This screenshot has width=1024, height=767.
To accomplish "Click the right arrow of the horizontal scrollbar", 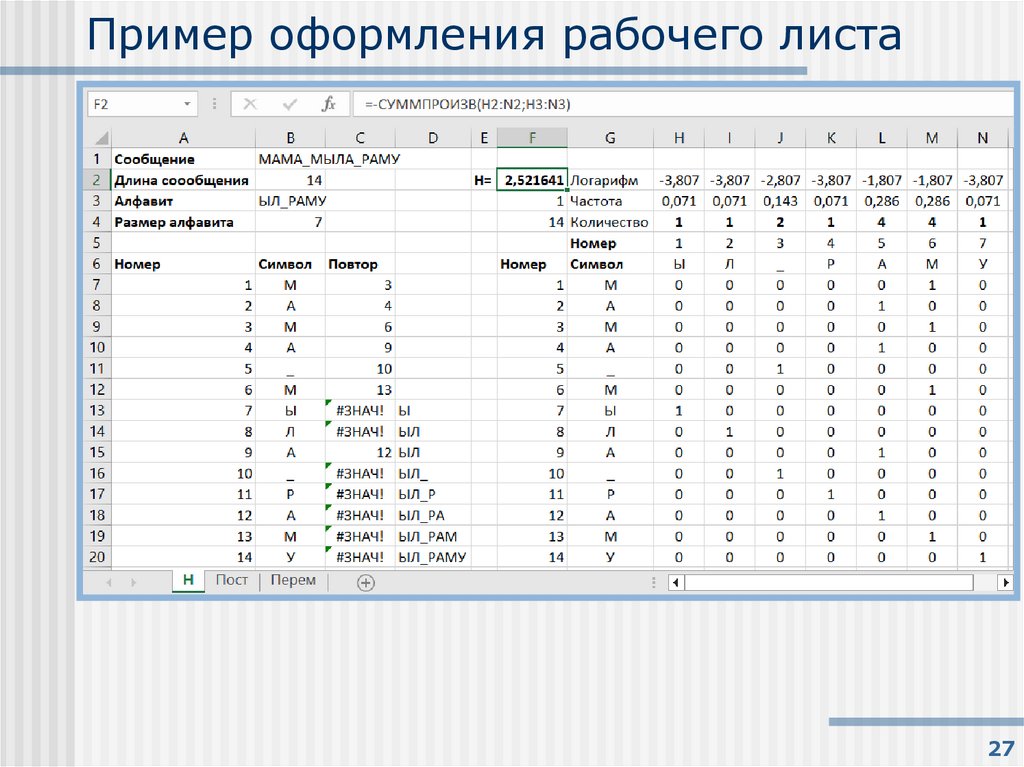I will 1005,581.
